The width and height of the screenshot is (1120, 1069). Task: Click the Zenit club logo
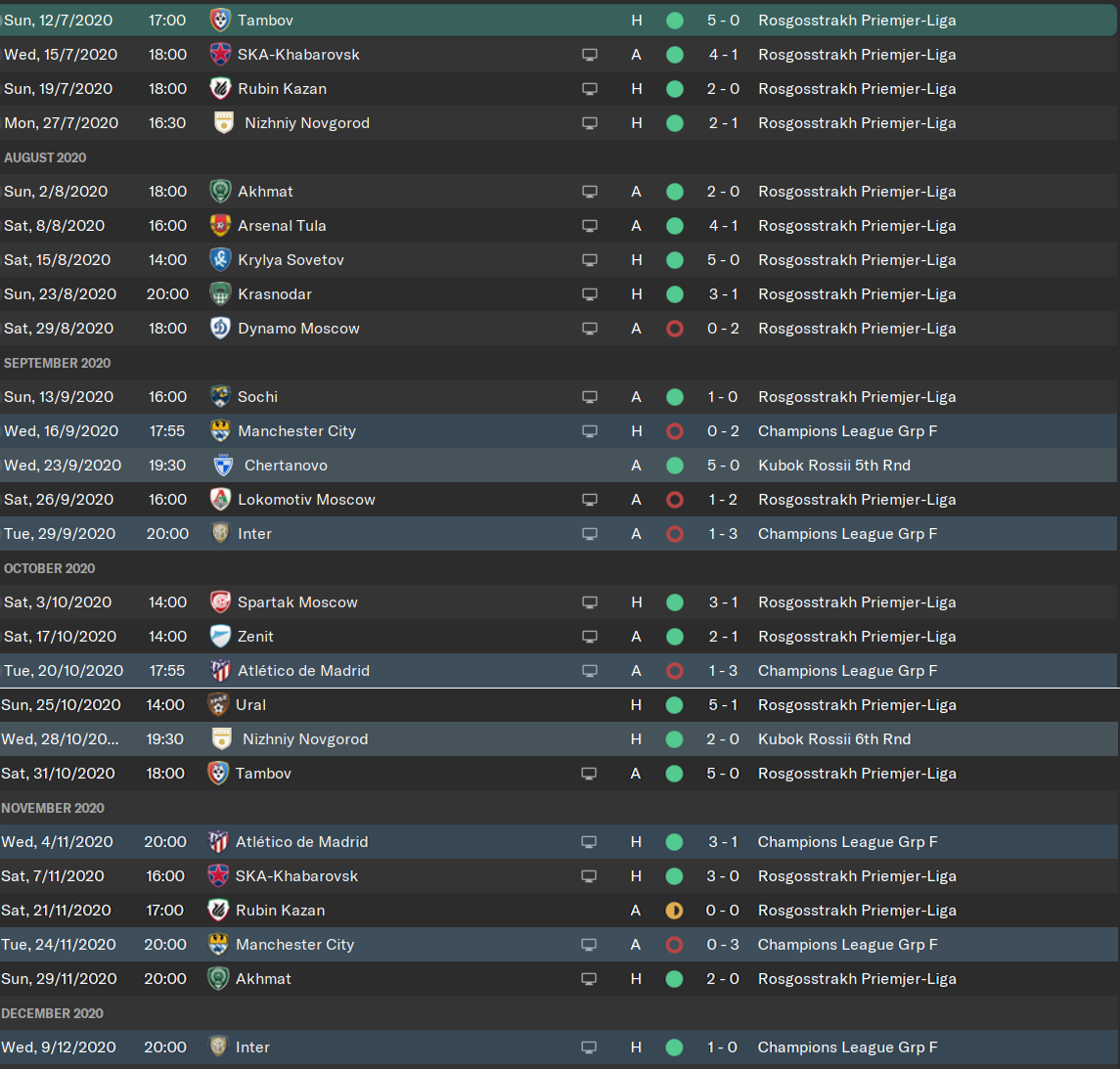[220, 637]
